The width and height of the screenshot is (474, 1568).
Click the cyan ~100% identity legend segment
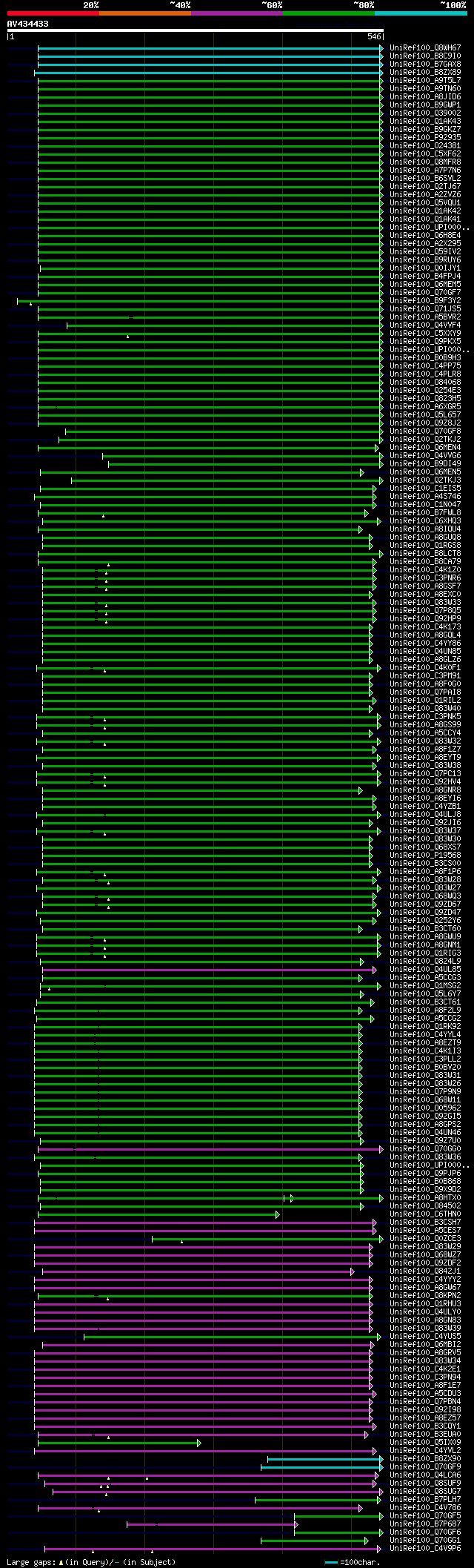(421, 13)
